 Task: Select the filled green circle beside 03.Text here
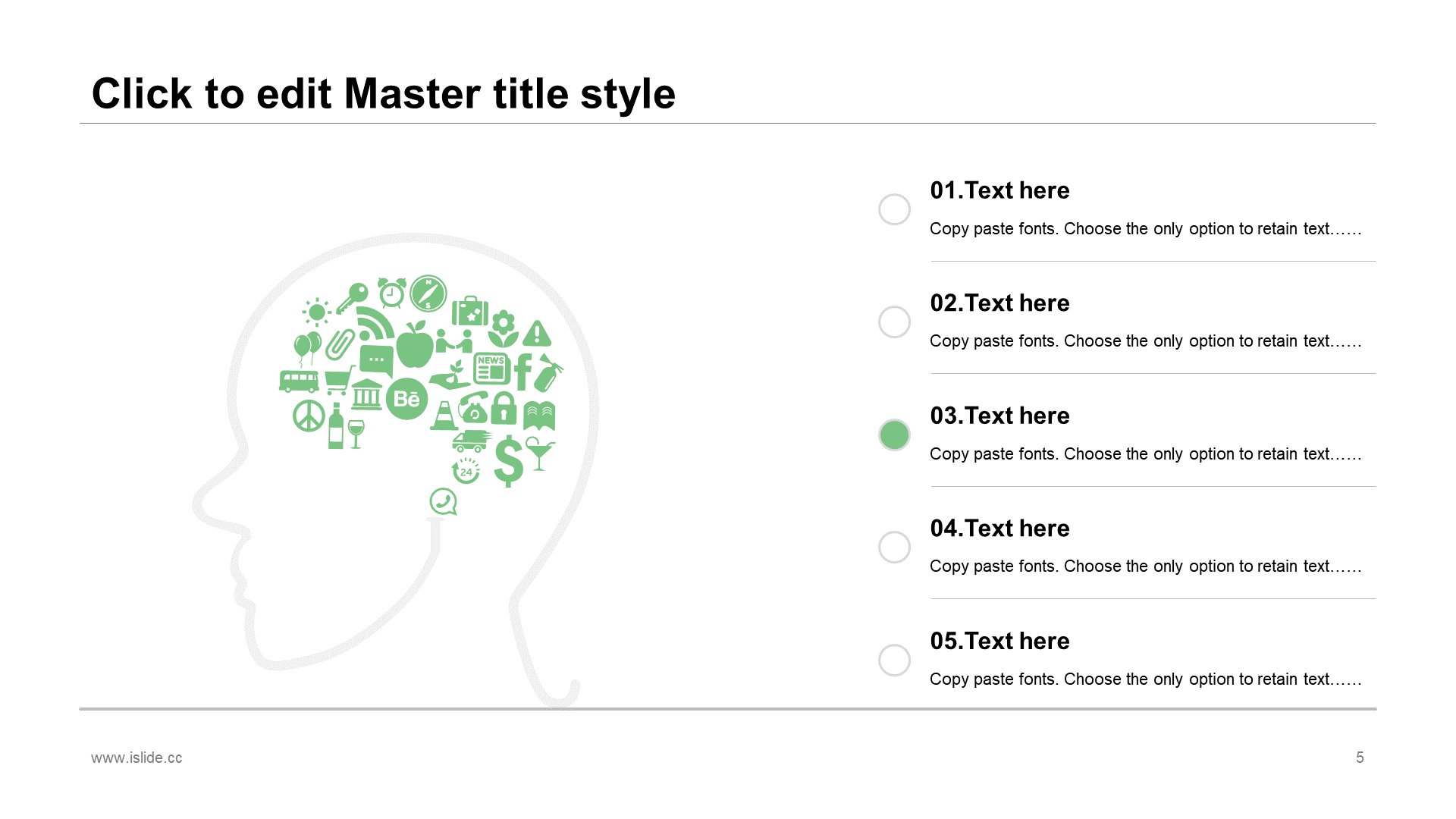894,435
